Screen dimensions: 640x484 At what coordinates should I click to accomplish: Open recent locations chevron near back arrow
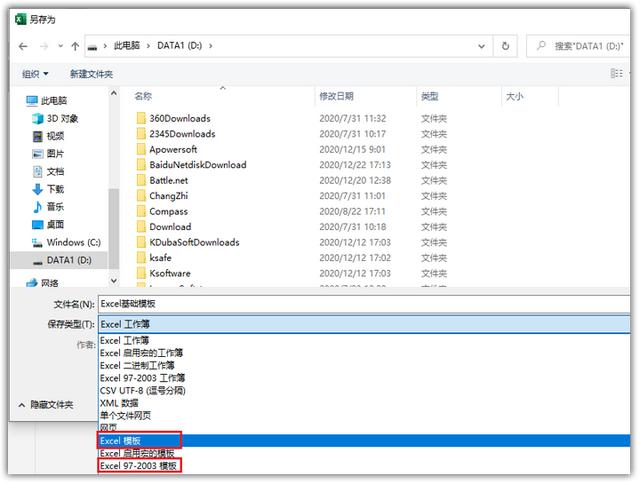coord(60,46)
